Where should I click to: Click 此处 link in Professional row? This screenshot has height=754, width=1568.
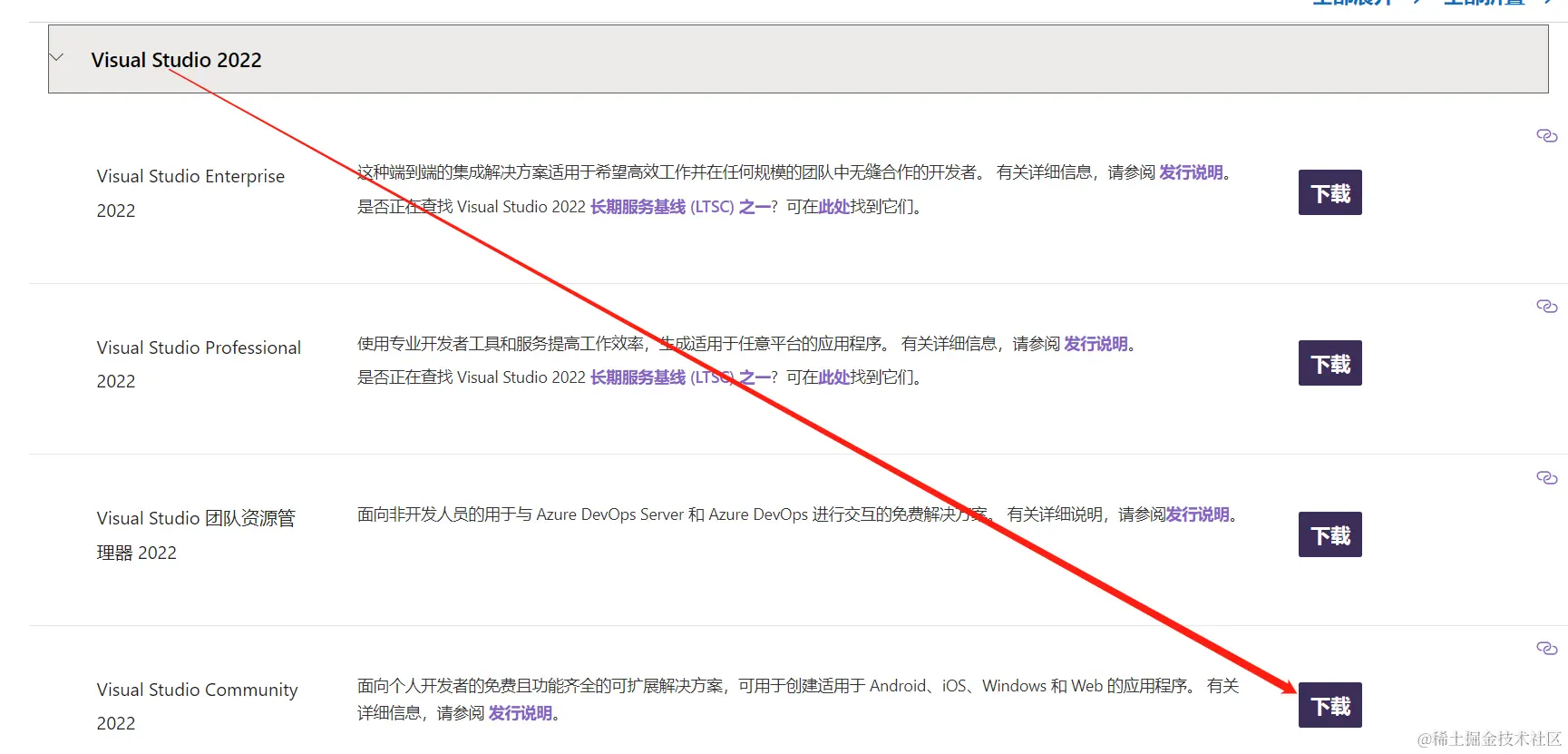pyautogui.click(x=833, y=377)
